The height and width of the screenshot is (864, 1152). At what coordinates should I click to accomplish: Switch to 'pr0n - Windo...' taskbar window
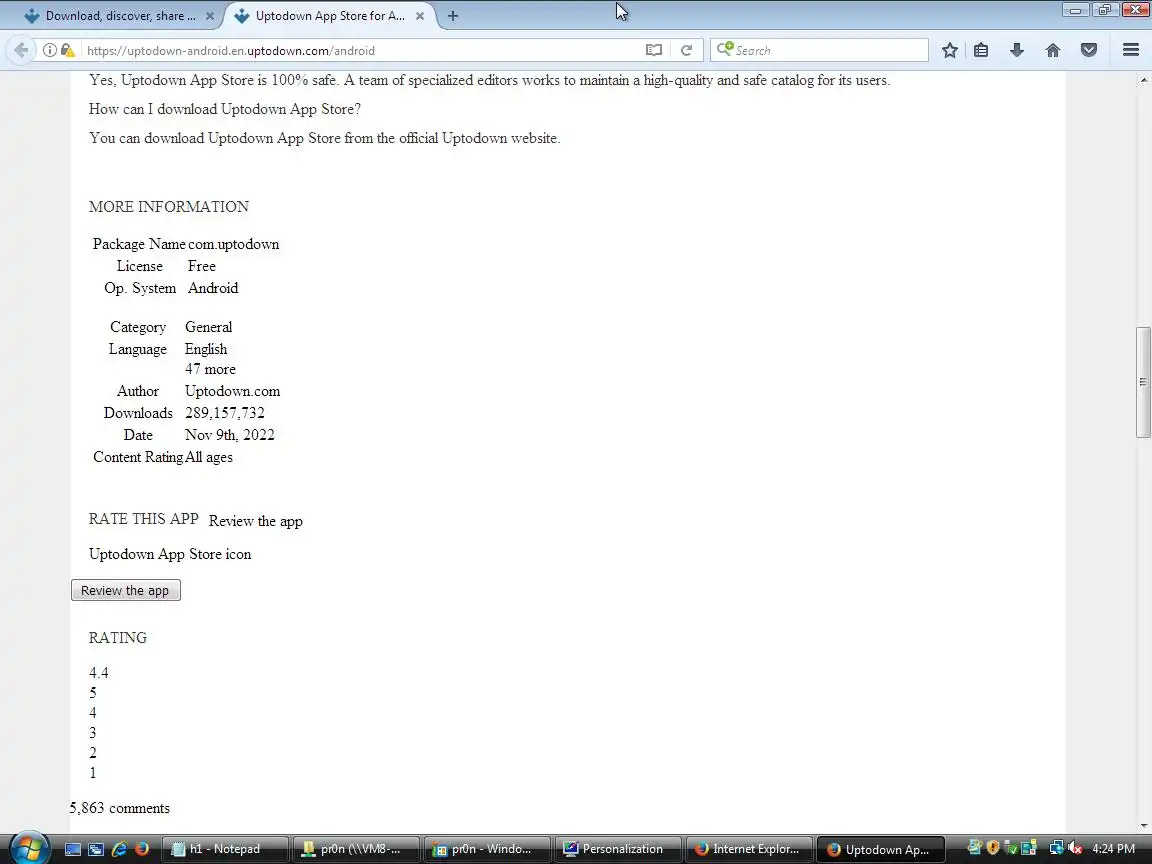[x=486, y=849]
